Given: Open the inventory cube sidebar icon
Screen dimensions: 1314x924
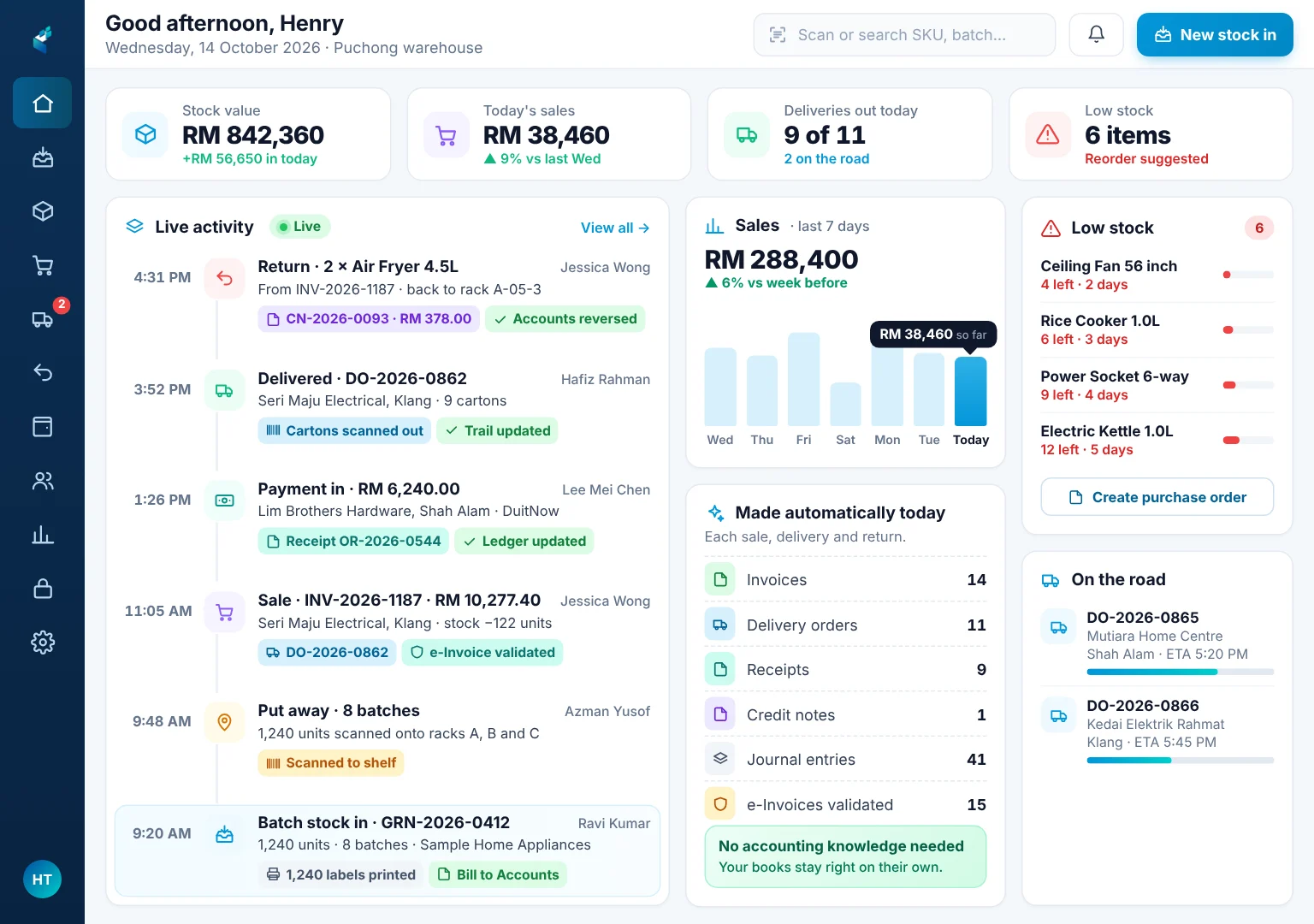Looking at the screenshot, I should (42, 211).
